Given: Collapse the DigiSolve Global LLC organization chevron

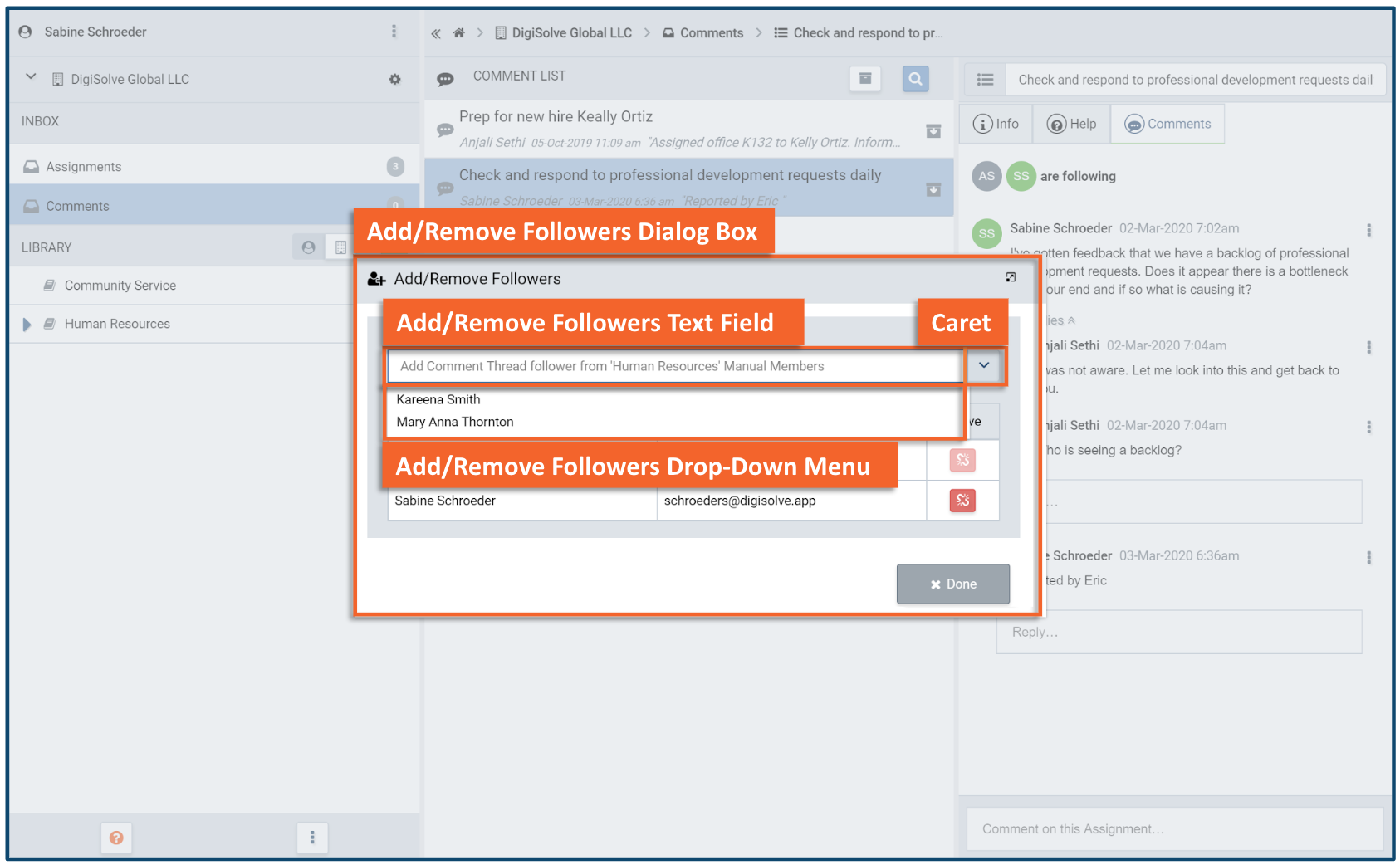Looking at the screenshot, I should coord(31,77).
